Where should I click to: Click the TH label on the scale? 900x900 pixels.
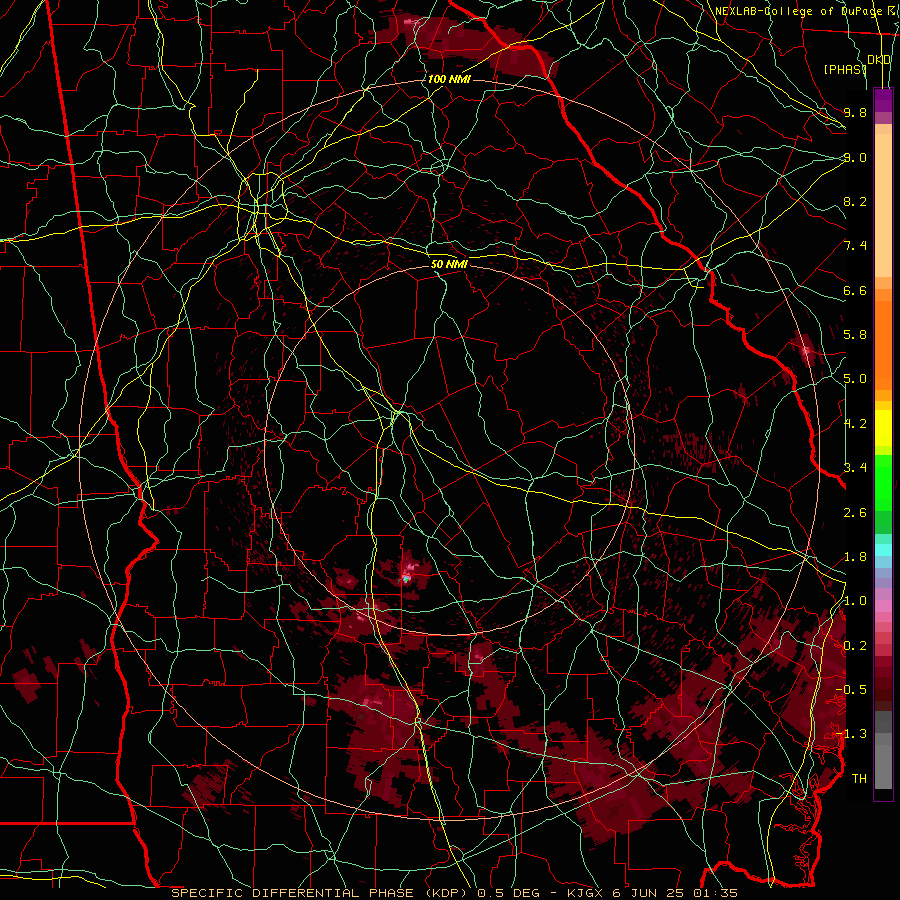click(859, 779)
